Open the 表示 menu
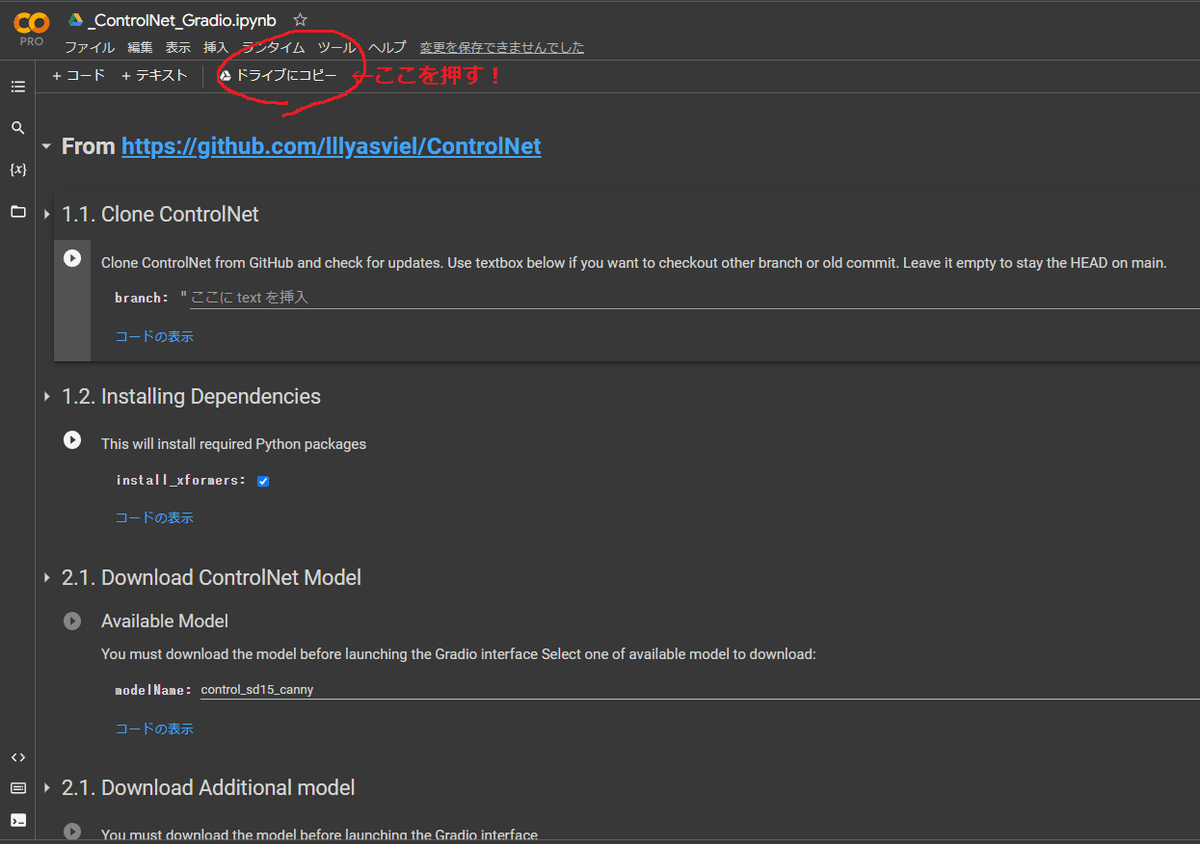Screen dimensions: 1200x844 [x=178, y=47]
